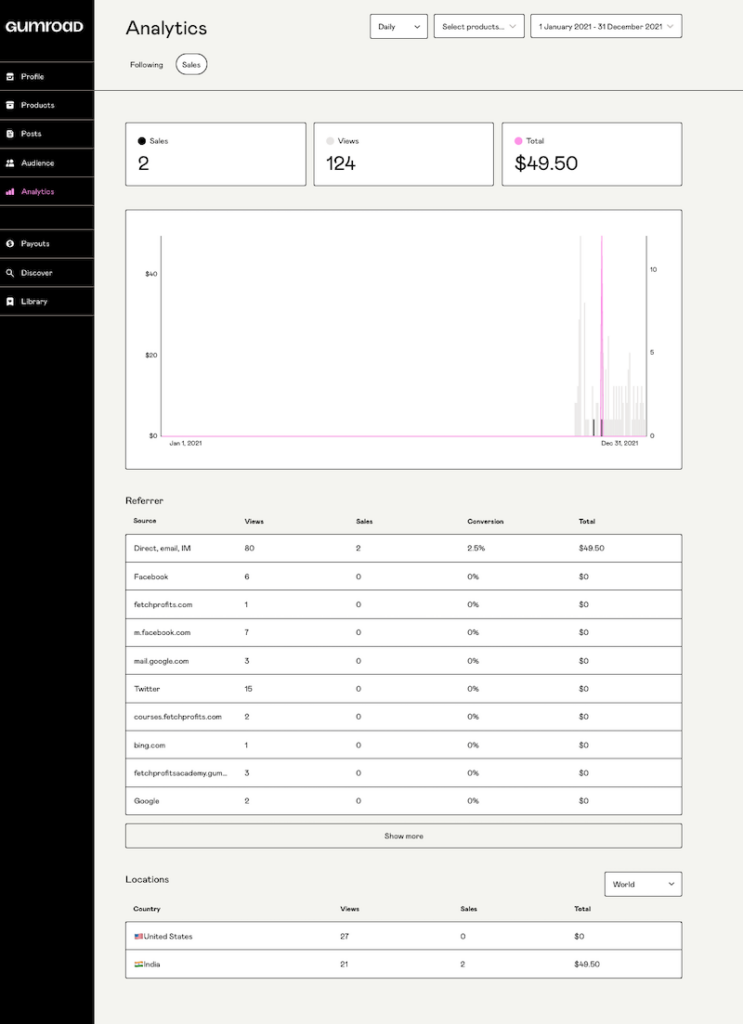The image size is (743, 1024).
Task: Click the Source column header
Action: pos(144,521)
